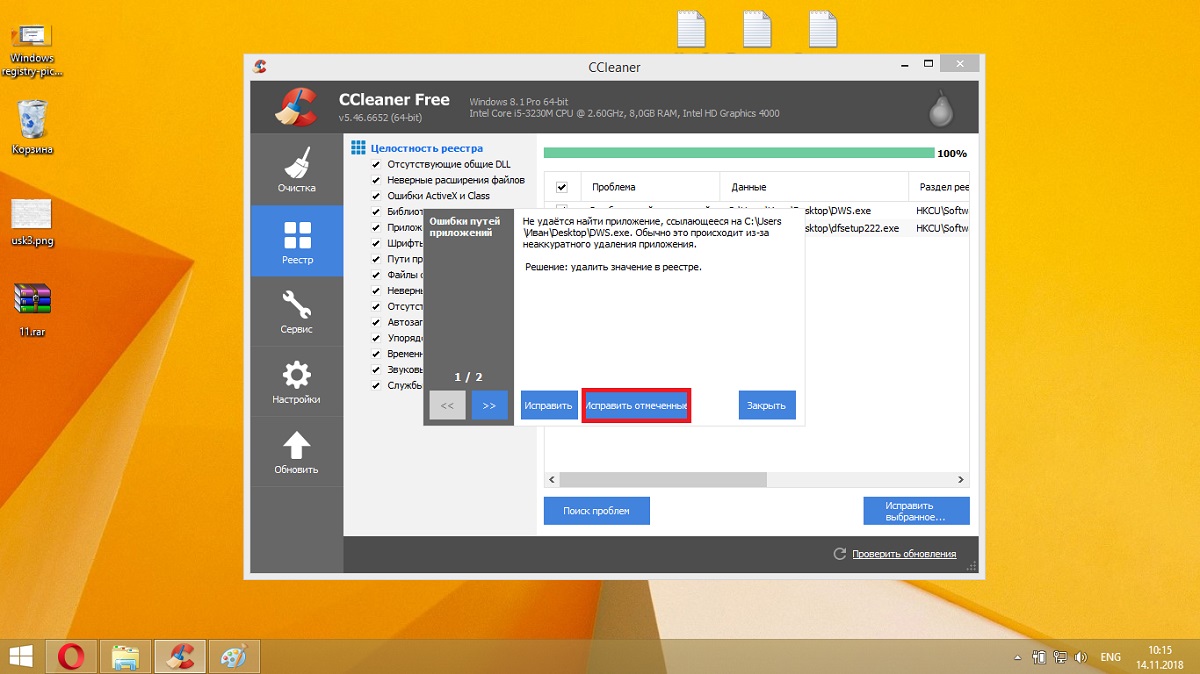Show hidden tray icons arrow
This screenshot has width=1200, height=674.
[1017, 657]
